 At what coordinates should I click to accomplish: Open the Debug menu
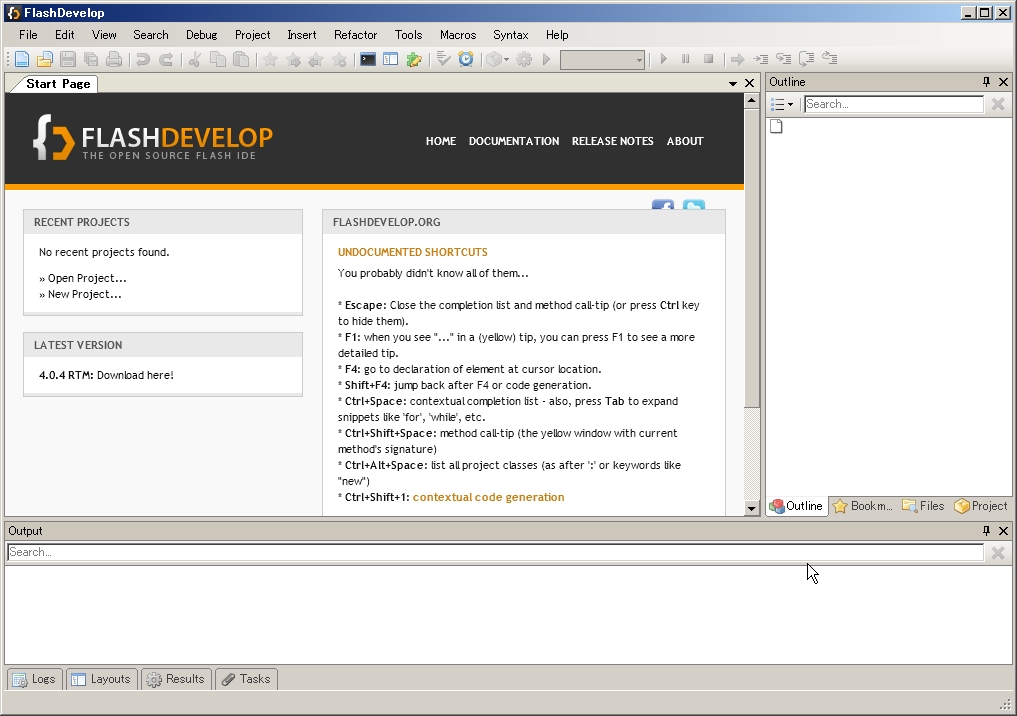(x=201, y=35)
